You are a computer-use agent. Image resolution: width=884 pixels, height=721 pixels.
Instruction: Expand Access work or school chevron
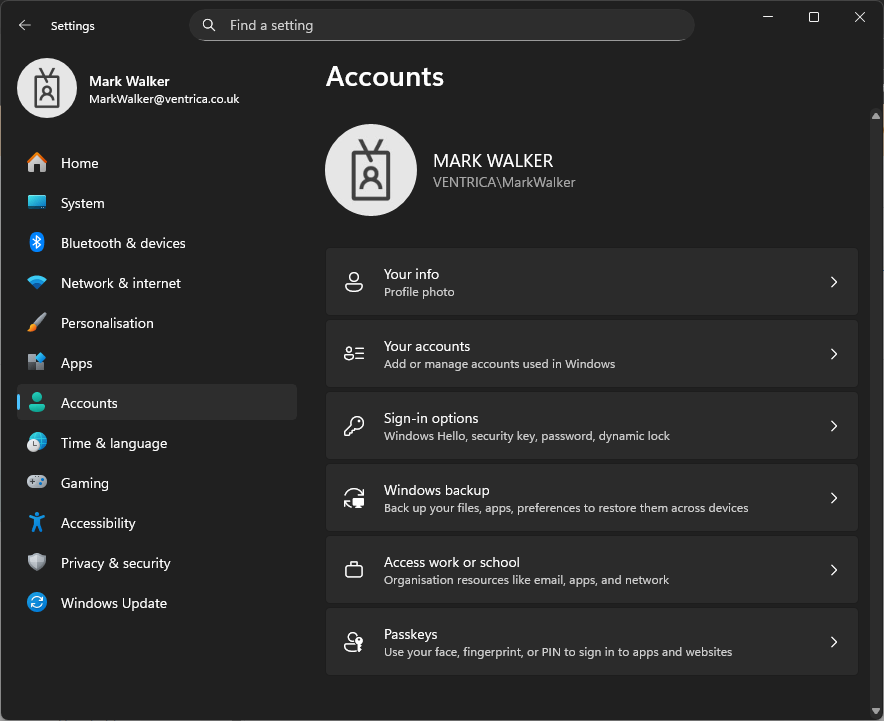pyautogui.click(x=833, y=570)
